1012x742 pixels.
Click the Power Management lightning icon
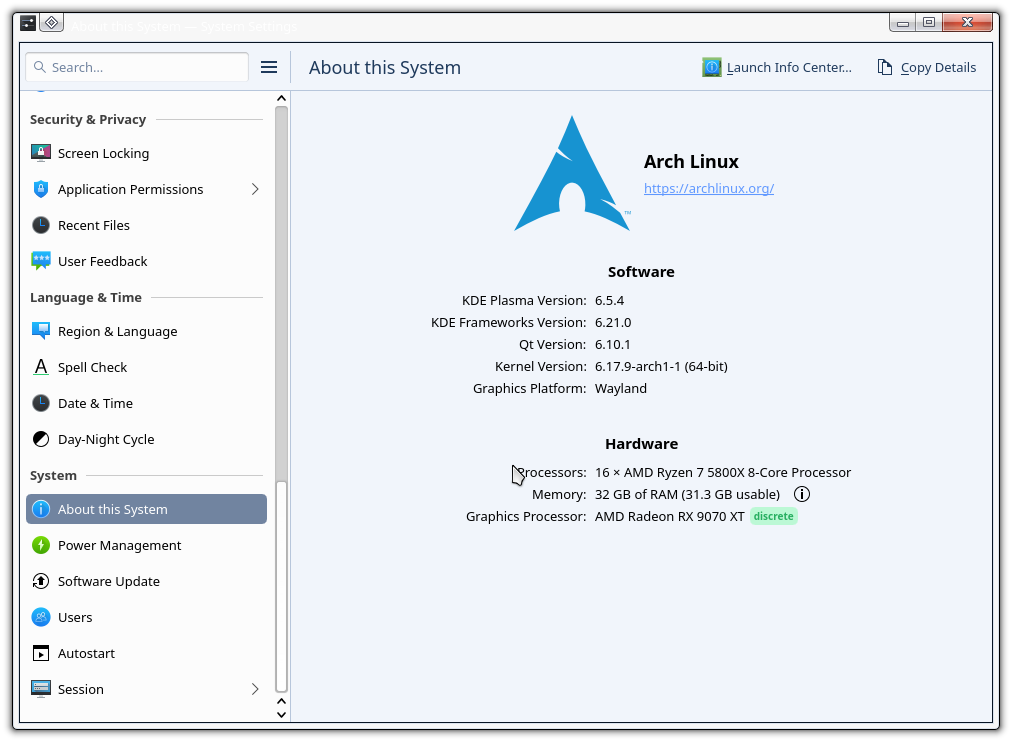[x=41, y=545]
